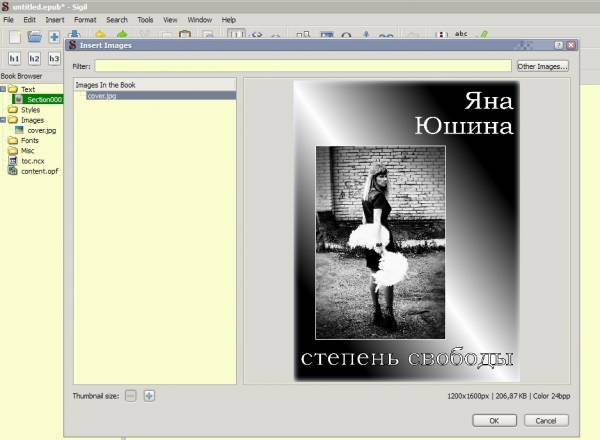The width and height of the screenshot is (600, 440).
Task: Open the View menu
Action: pyautogui.click(x=170, y=20)
